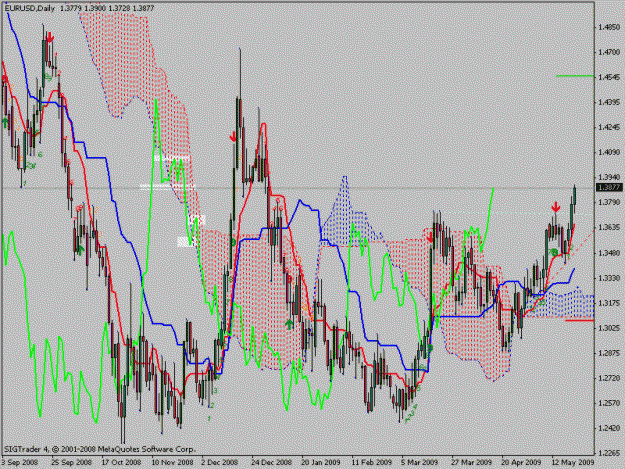Select the 12 May 2009 date label
Viewport: 625px width, 469px height.
[x=573, y=462]
